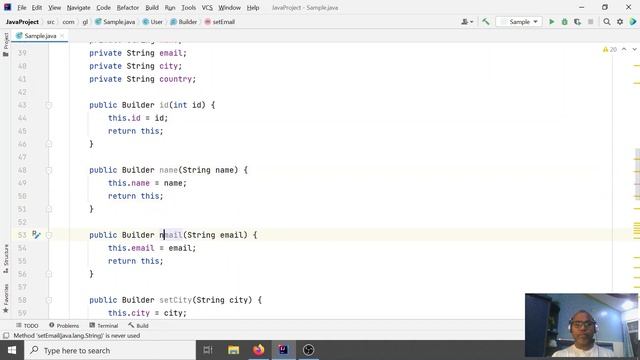Run with coverage icon in toolbar
640x360 pixels.
(577, 22)
